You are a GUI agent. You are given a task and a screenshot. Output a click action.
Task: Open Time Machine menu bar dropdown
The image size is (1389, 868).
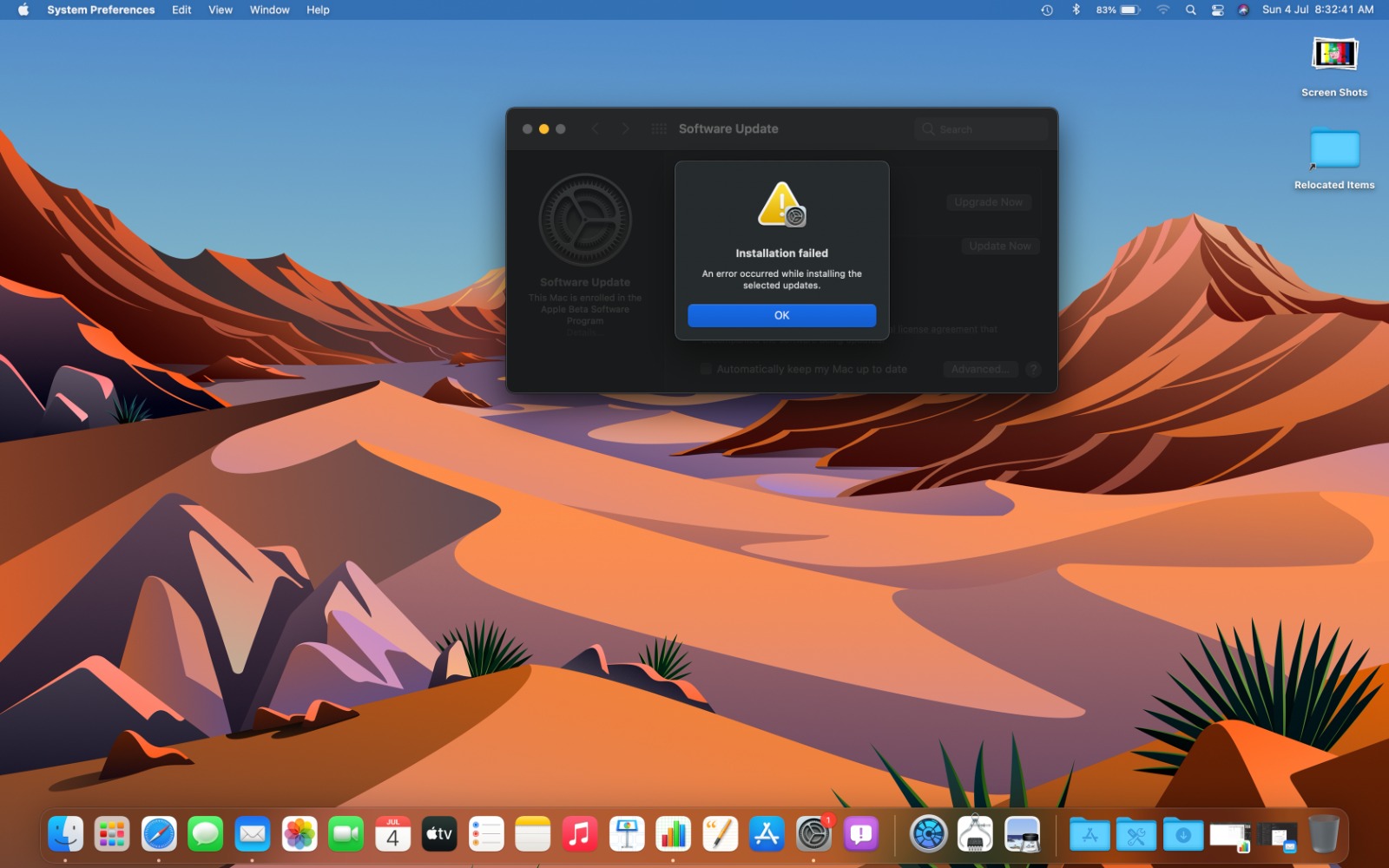point(1047,10)
